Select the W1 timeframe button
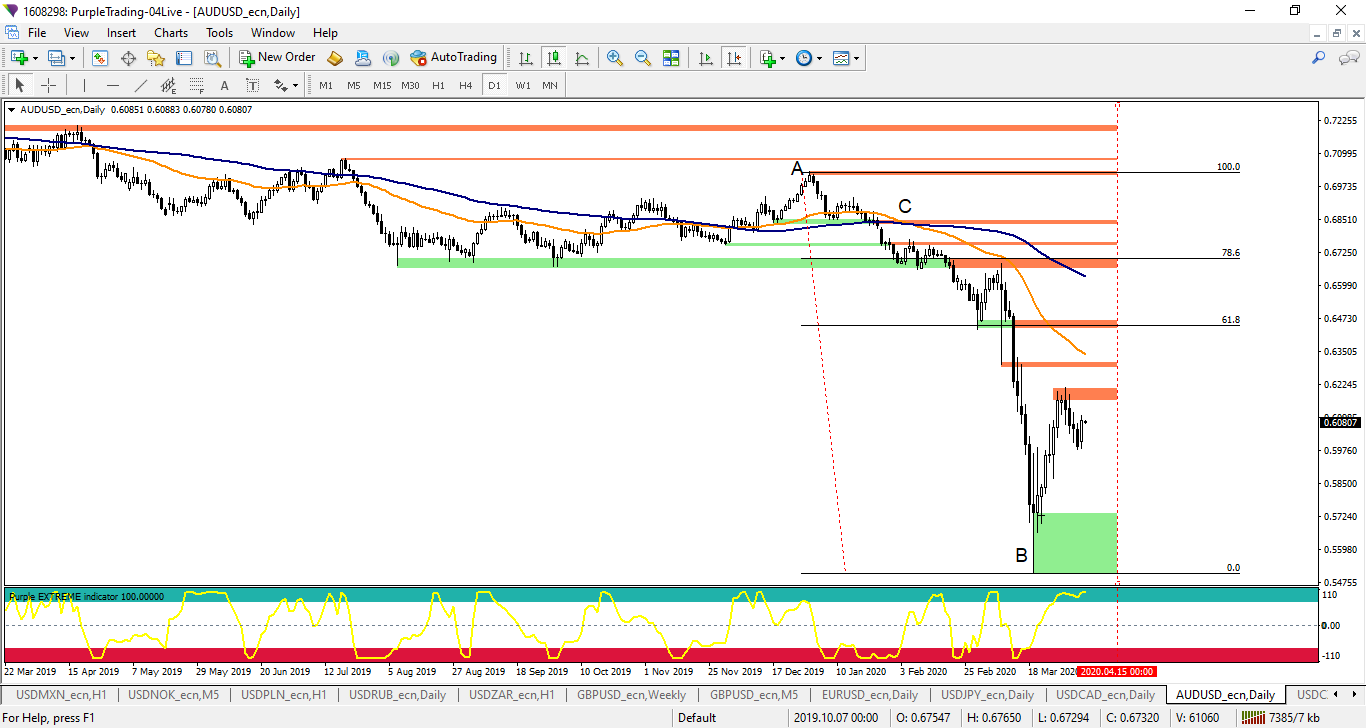 click(x=523, y=85)
